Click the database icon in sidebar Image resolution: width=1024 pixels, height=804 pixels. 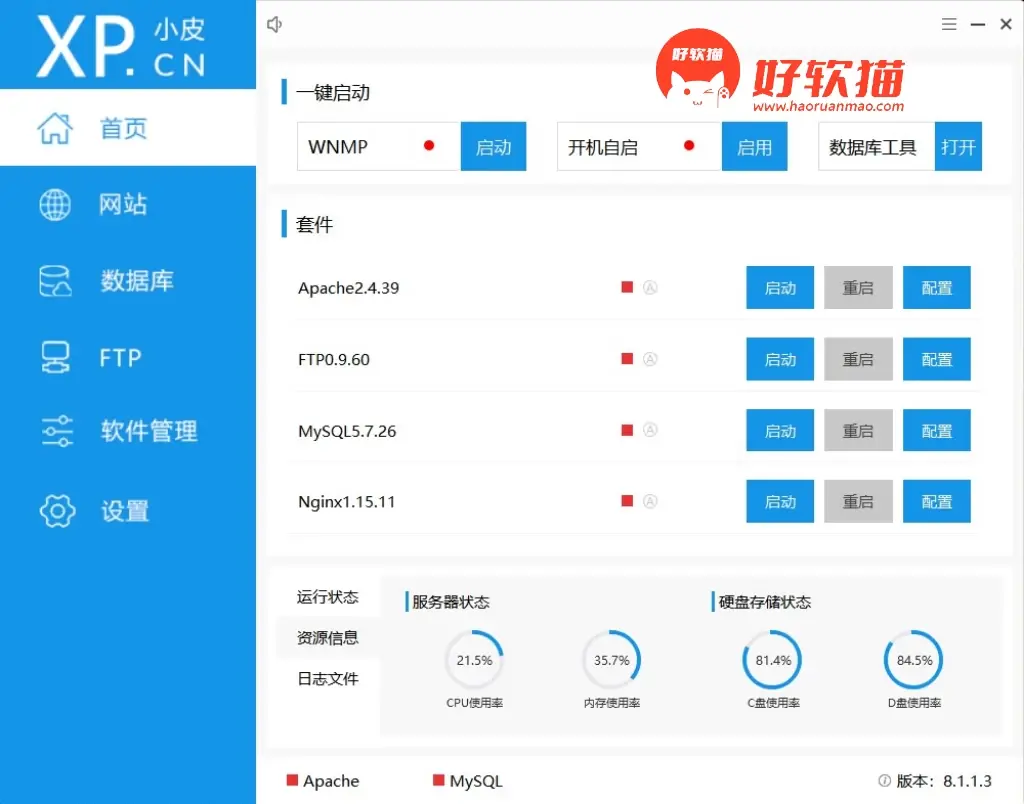[x=55, y=281]
